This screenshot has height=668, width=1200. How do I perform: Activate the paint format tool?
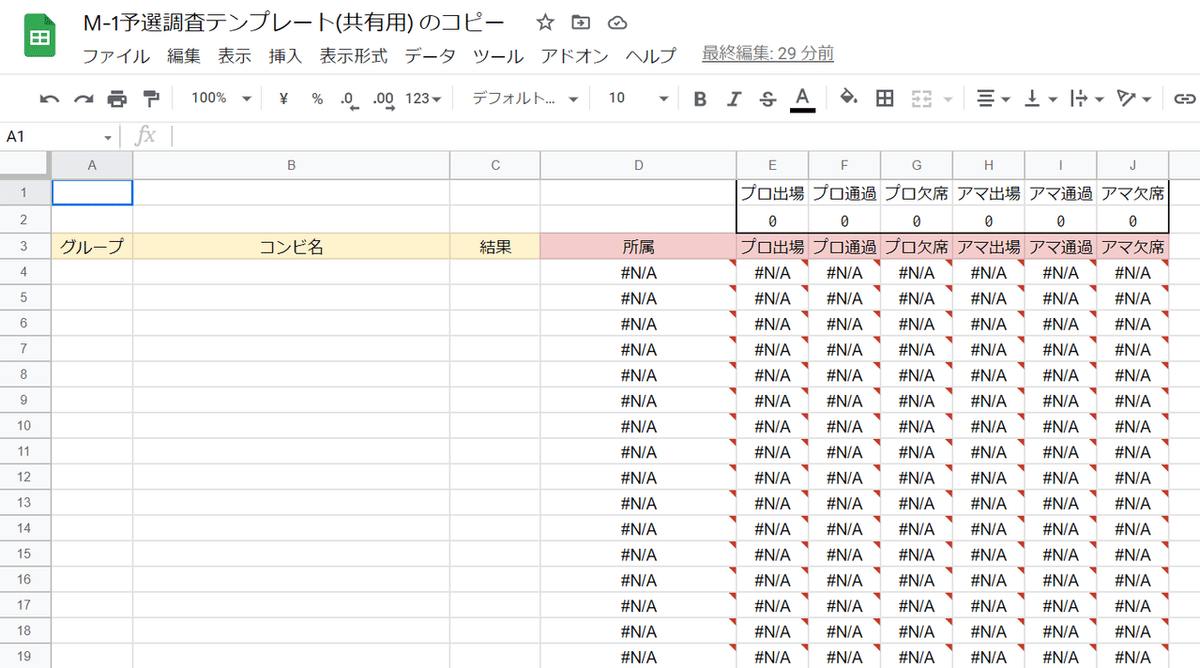tap(150, 98)
